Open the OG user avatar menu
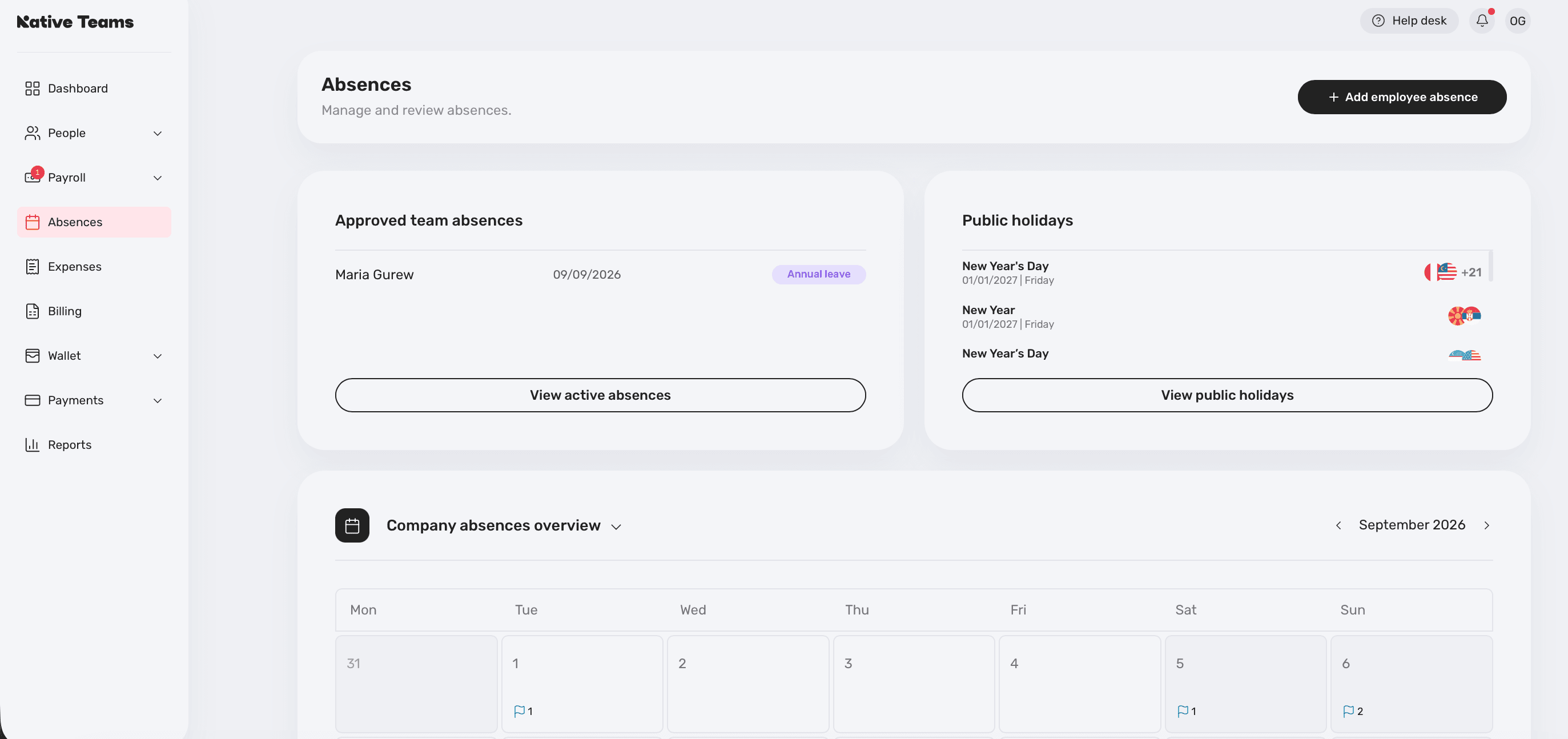This screenshot has width=1568, height=739. point(1518,21)
